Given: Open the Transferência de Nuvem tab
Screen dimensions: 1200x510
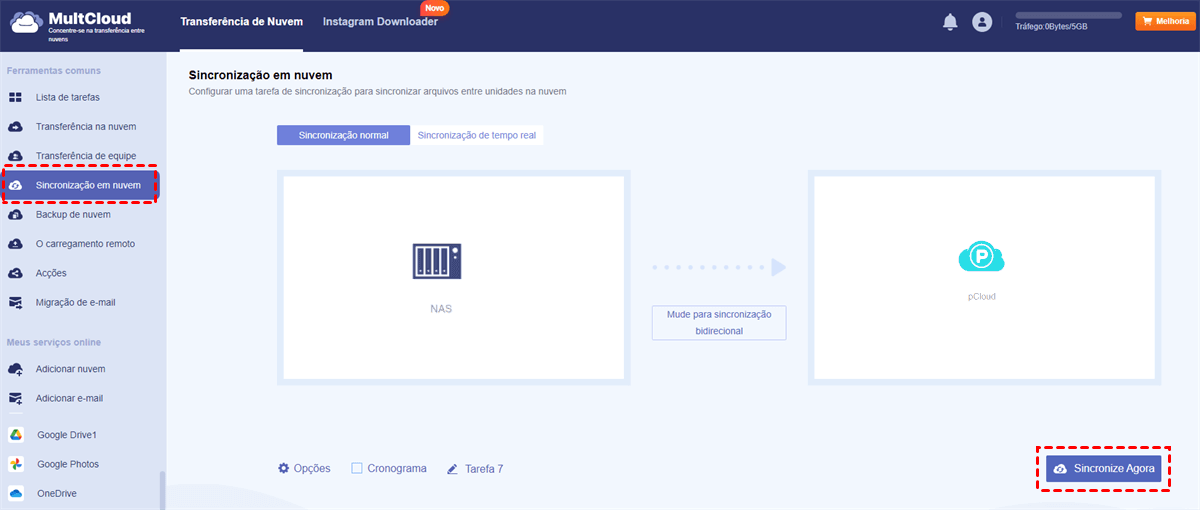Looking at the screenshot, I should coord(241,21).
